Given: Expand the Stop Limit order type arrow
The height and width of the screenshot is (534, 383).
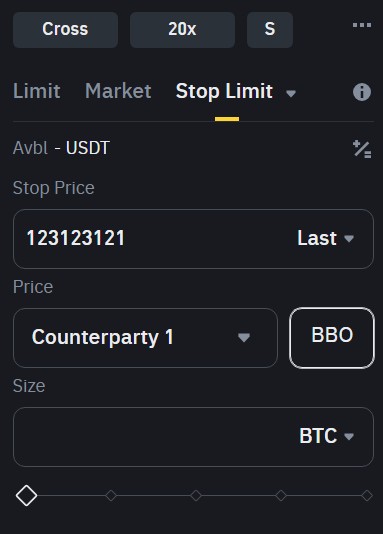Looking at the screenshot, I should click(x=291, y=93).
